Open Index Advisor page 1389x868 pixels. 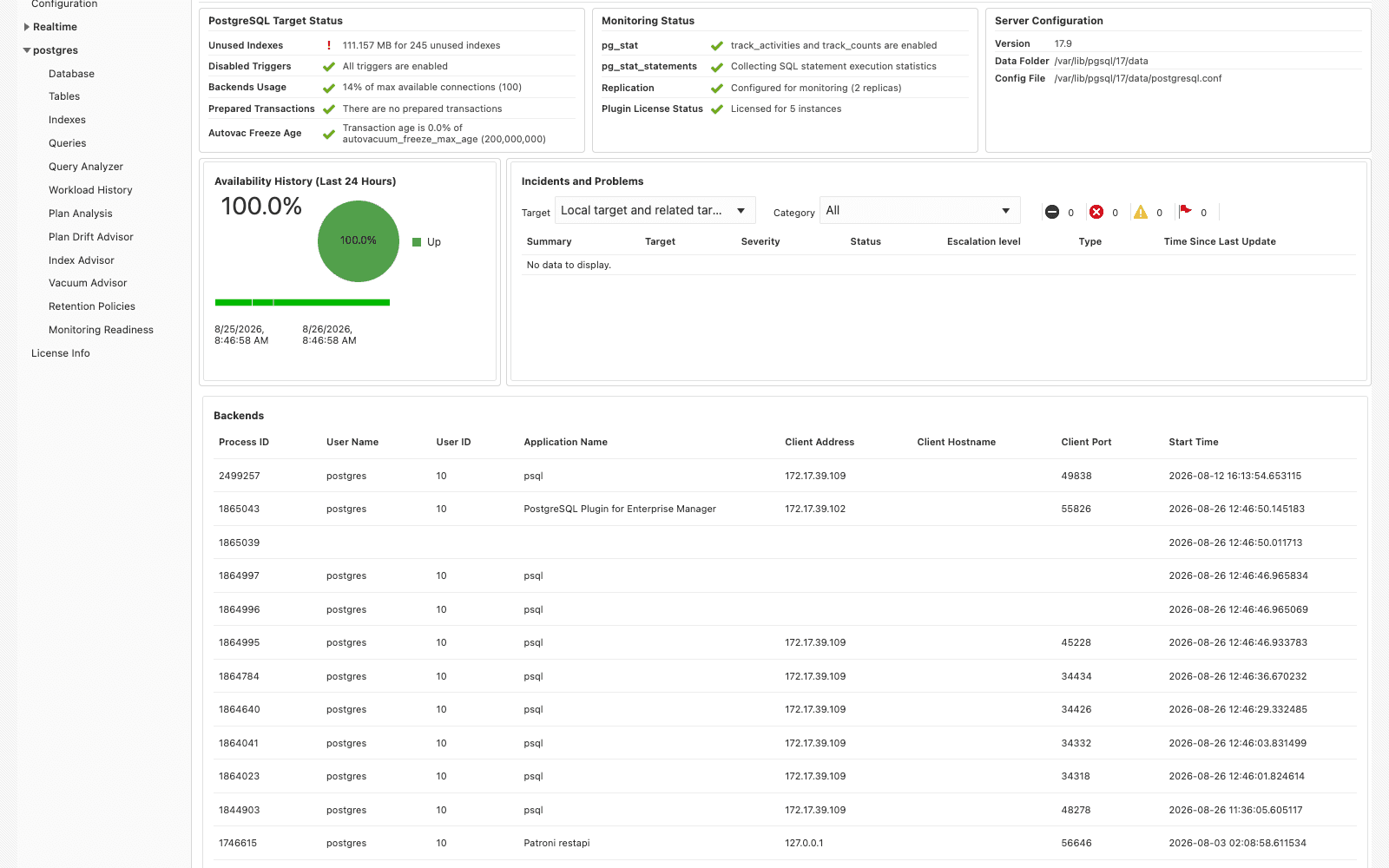82,260
